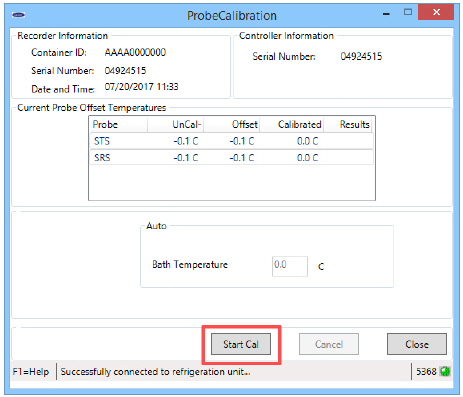
Task: Click the green connection status icon
Action: pos(445,371)
